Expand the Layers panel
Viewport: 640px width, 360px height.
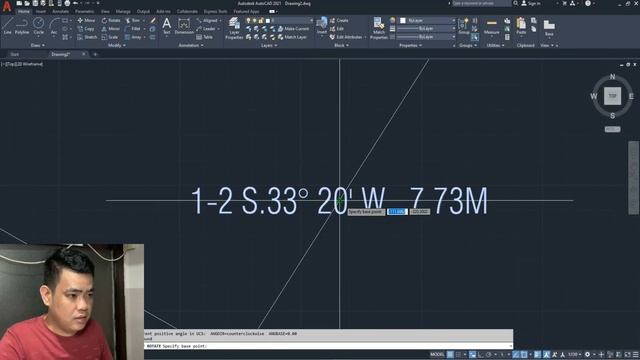[x=269, y=45]
